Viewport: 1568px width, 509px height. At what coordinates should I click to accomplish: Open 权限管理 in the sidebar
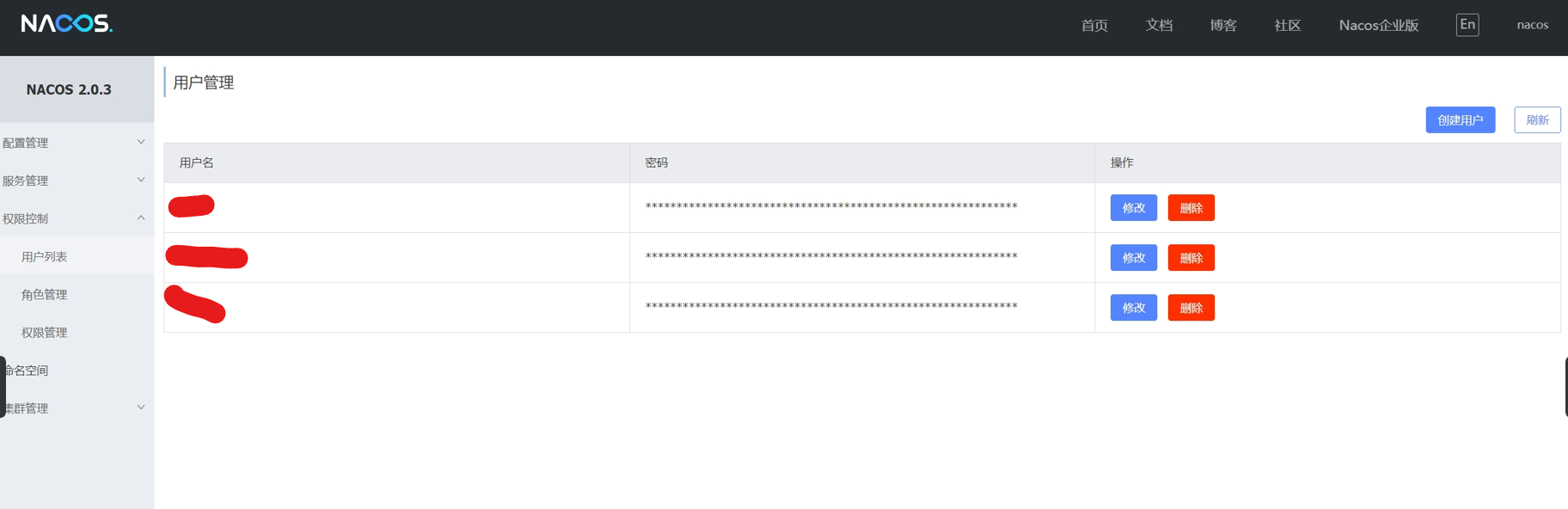click(45, 333)
